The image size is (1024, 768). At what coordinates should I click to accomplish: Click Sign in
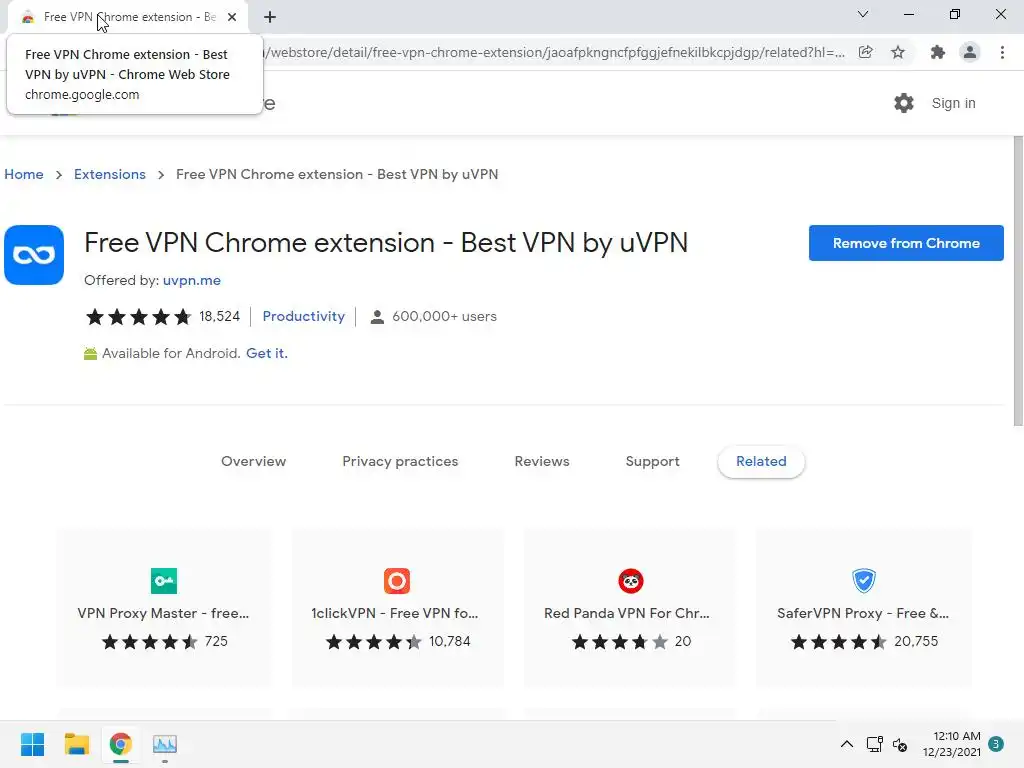click(953, 103)
